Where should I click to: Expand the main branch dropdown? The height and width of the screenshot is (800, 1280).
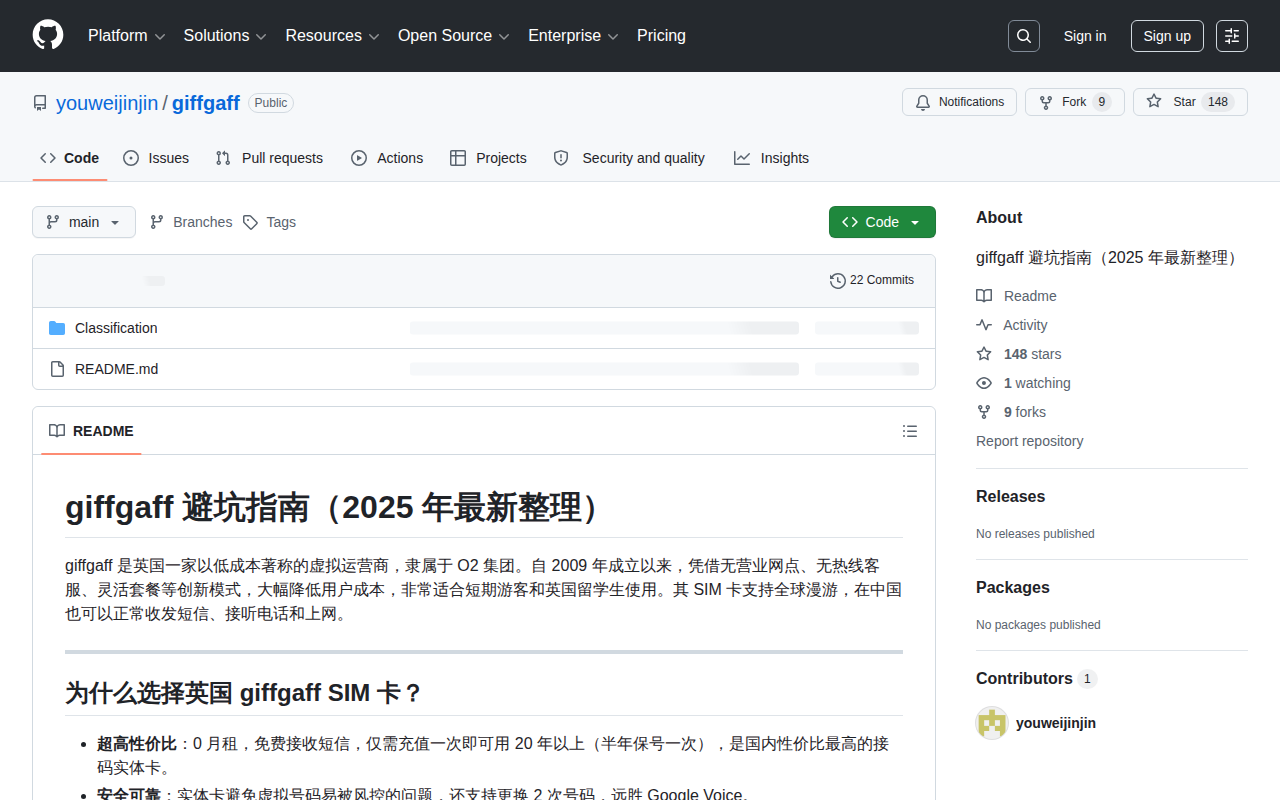[84, 222]
